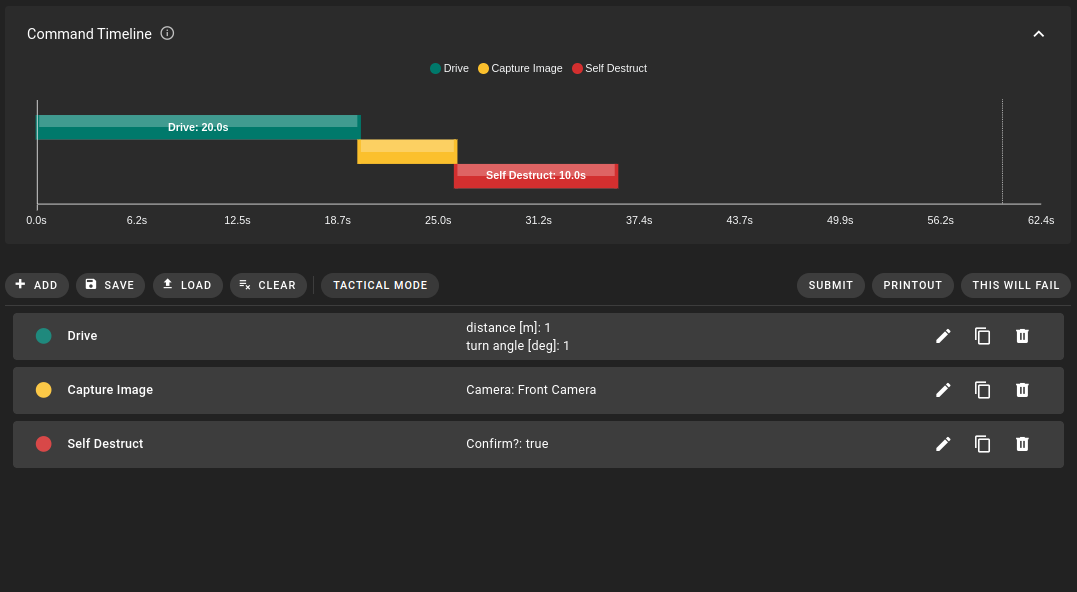
Task: Collapse the Command Timeline panel
Action: pyautogui.click(x=1039, y=34)
